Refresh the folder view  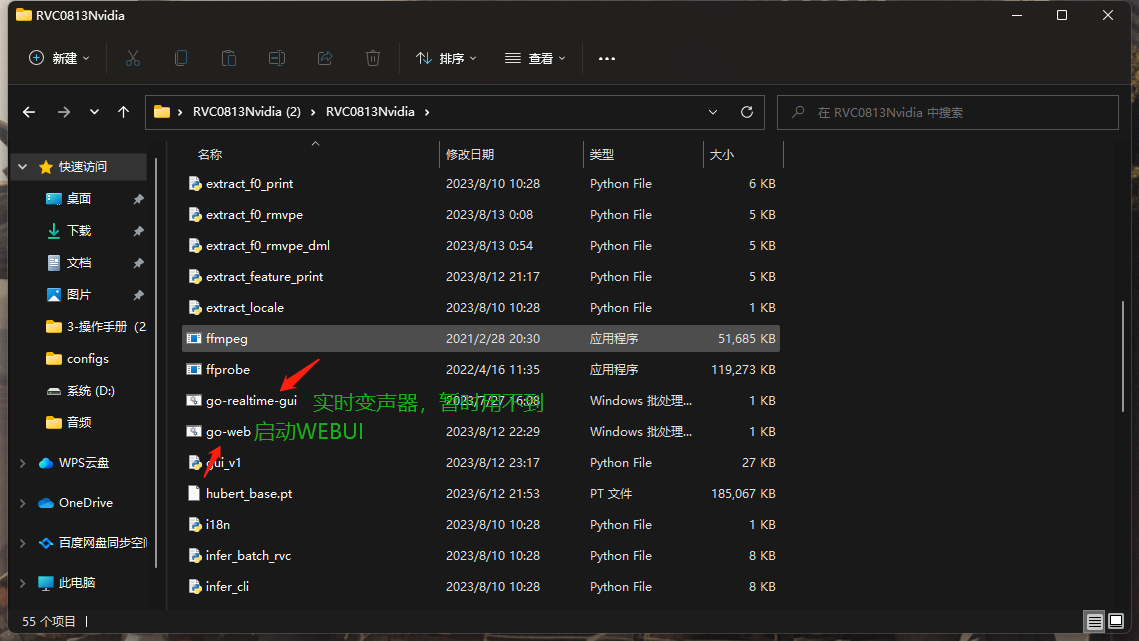tap(746, 112)
